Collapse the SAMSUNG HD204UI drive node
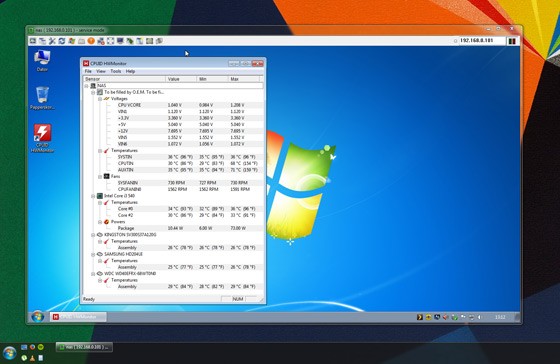The image size is (560, 364). pyautogui.click(x=93, y=254)
